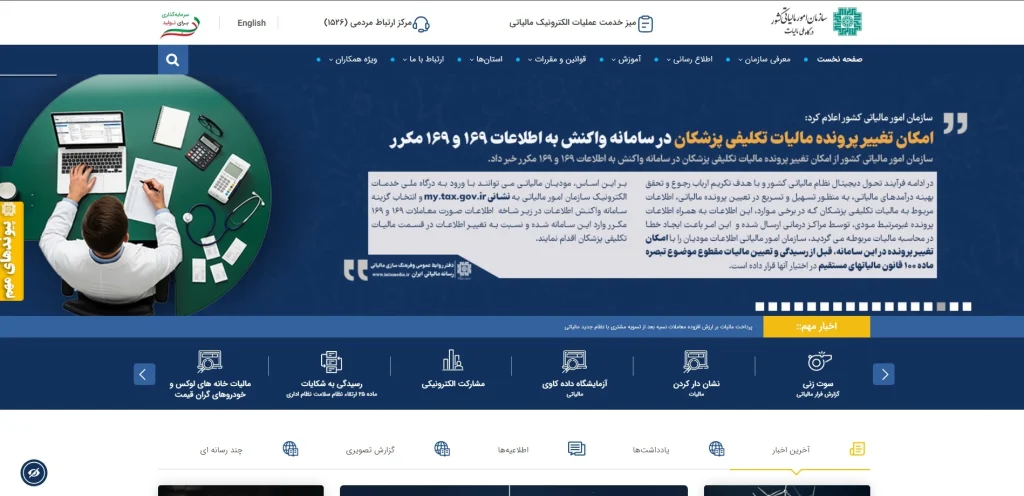Toggle the accessibility eye button
This screenshot has width=1024, height=496.
[34, 471]
